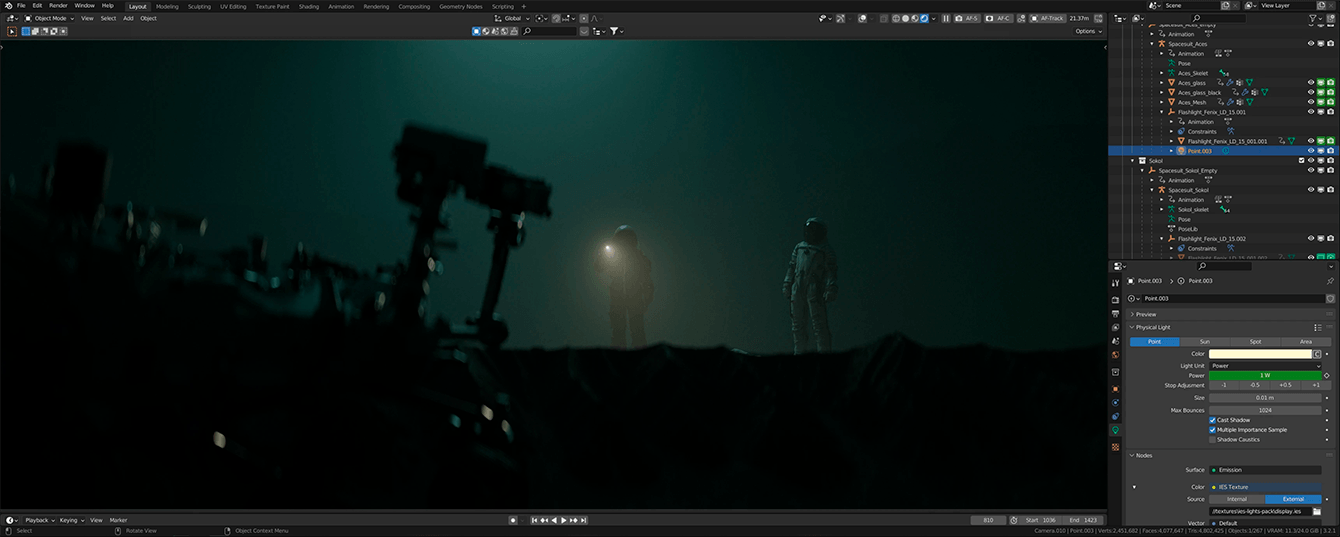Click the pin icon in Properties header
Image resolution: width=1340 pixels, height=537 pixels.
pyautogui.click(x=1329, y=281)
